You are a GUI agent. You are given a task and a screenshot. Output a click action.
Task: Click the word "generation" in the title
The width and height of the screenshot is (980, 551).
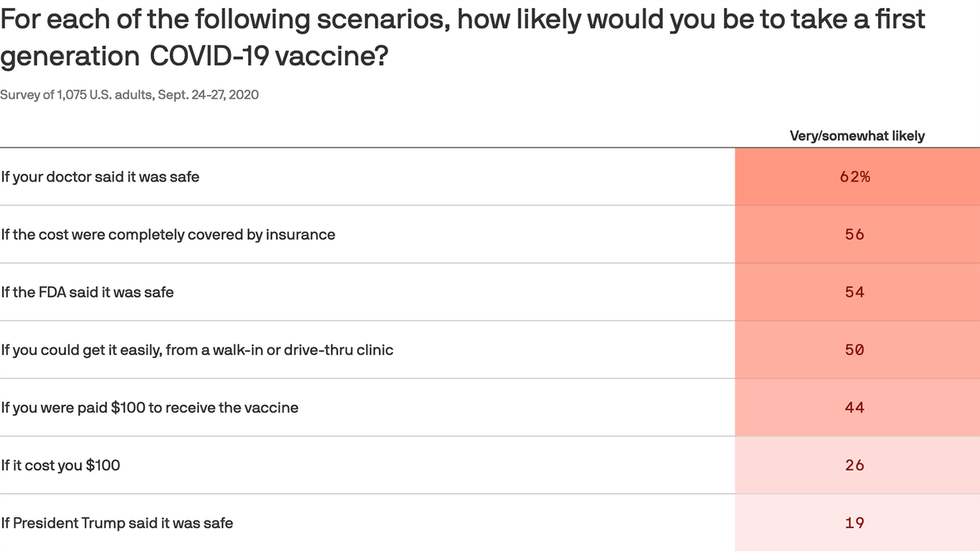coord(69,57)
